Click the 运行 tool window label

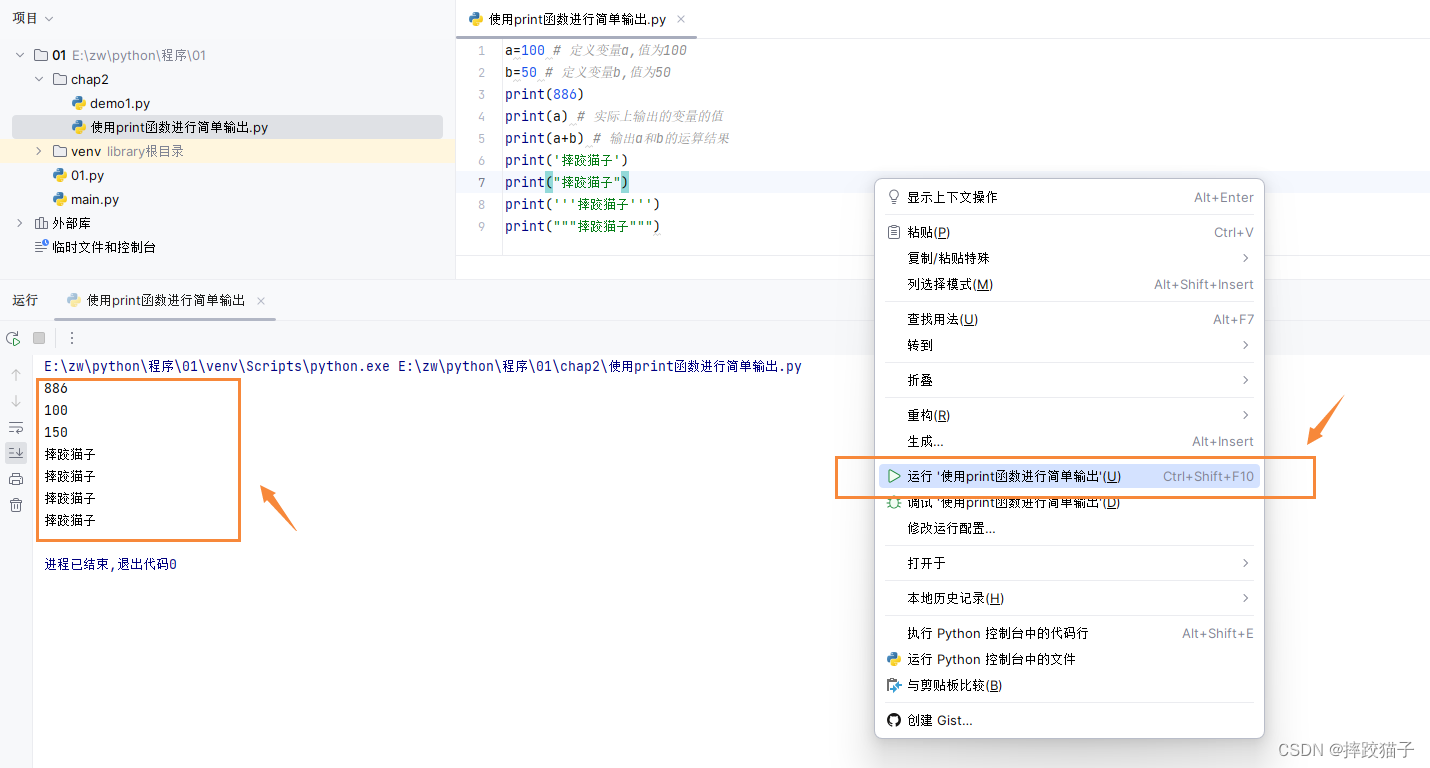[x=25, y=300]
